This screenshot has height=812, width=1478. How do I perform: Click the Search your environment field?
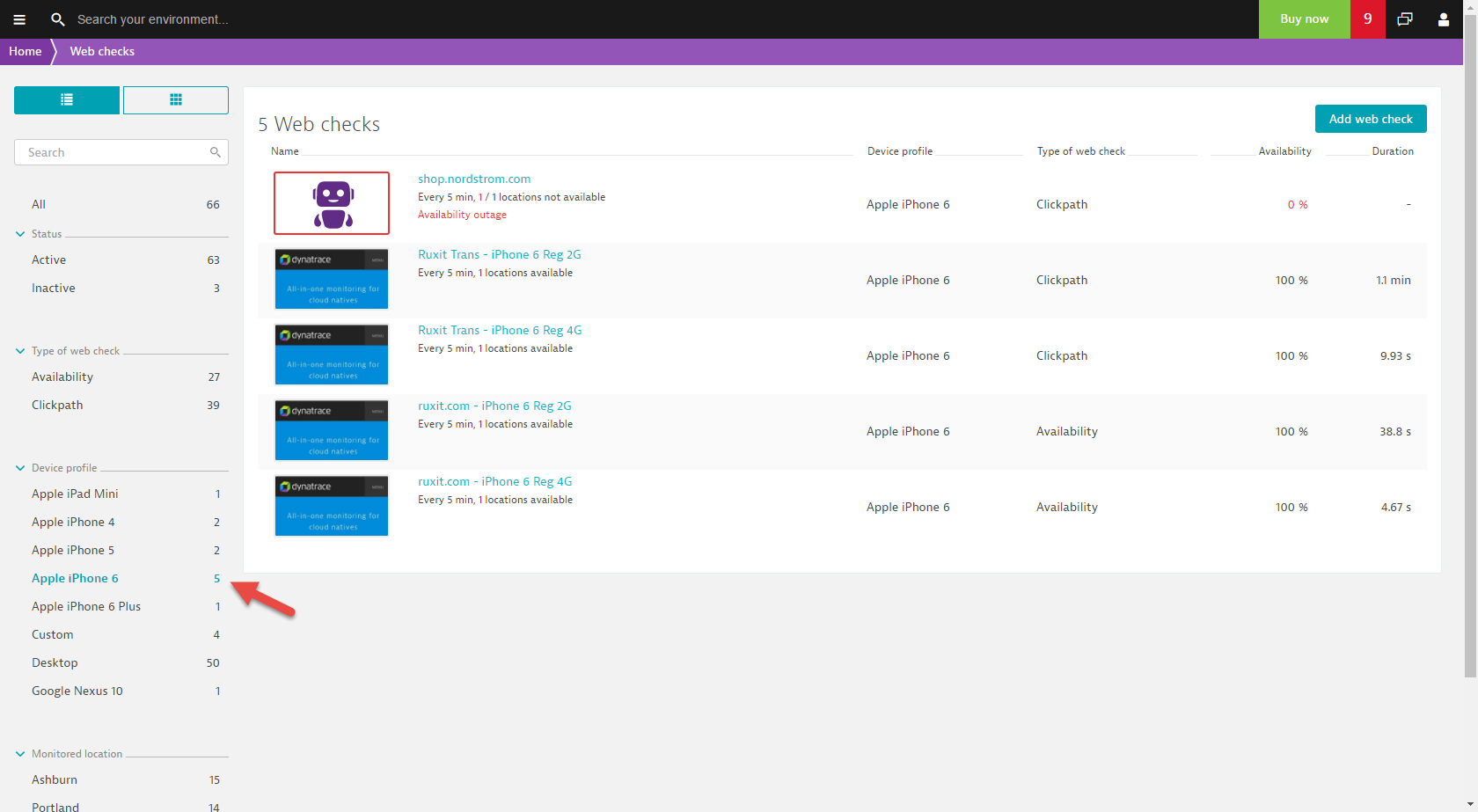[153, 19]
